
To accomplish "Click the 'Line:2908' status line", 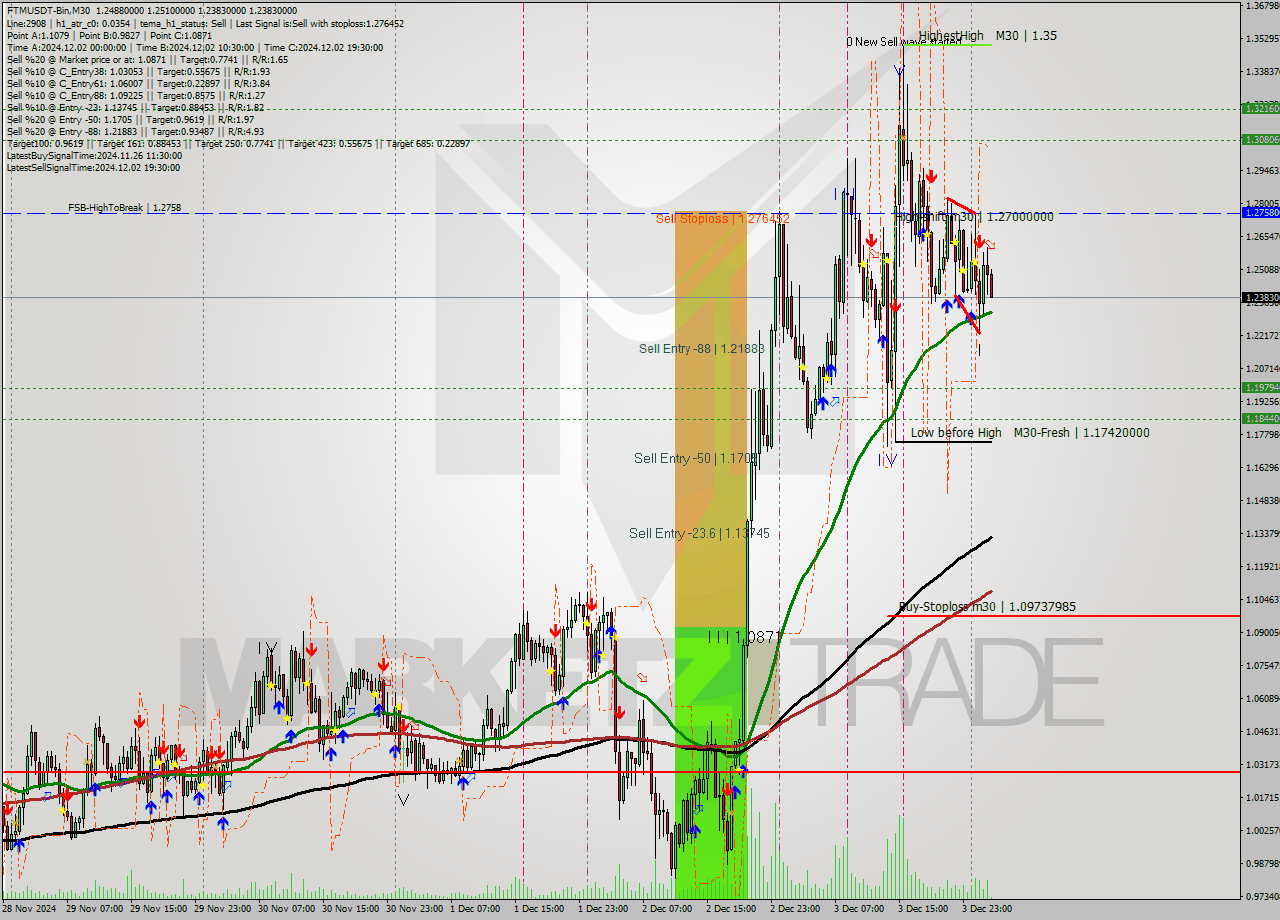I will [205, 23].
